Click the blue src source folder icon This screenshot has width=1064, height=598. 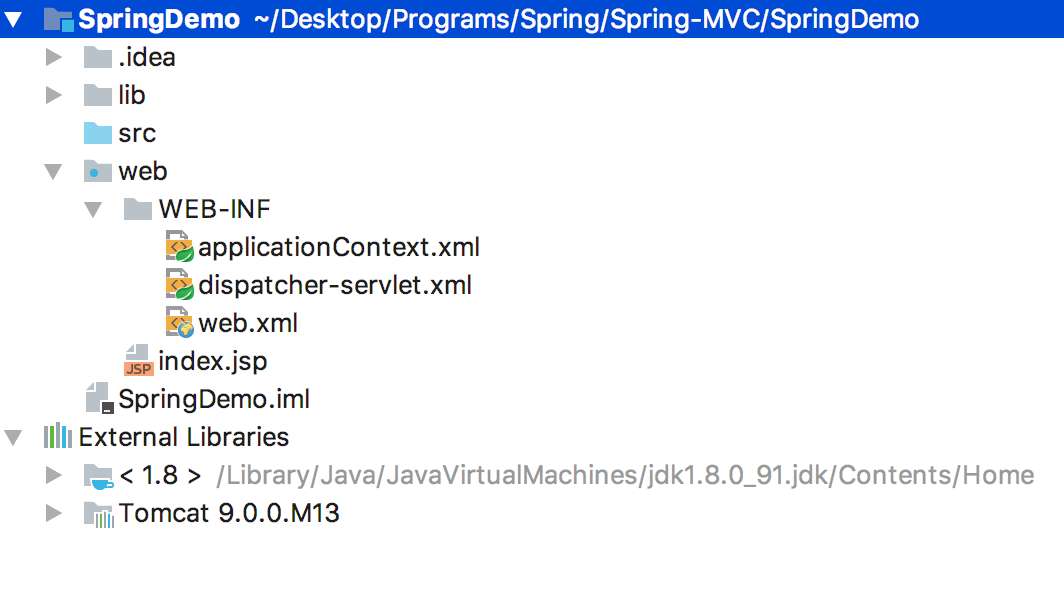[x=98, y=133]
